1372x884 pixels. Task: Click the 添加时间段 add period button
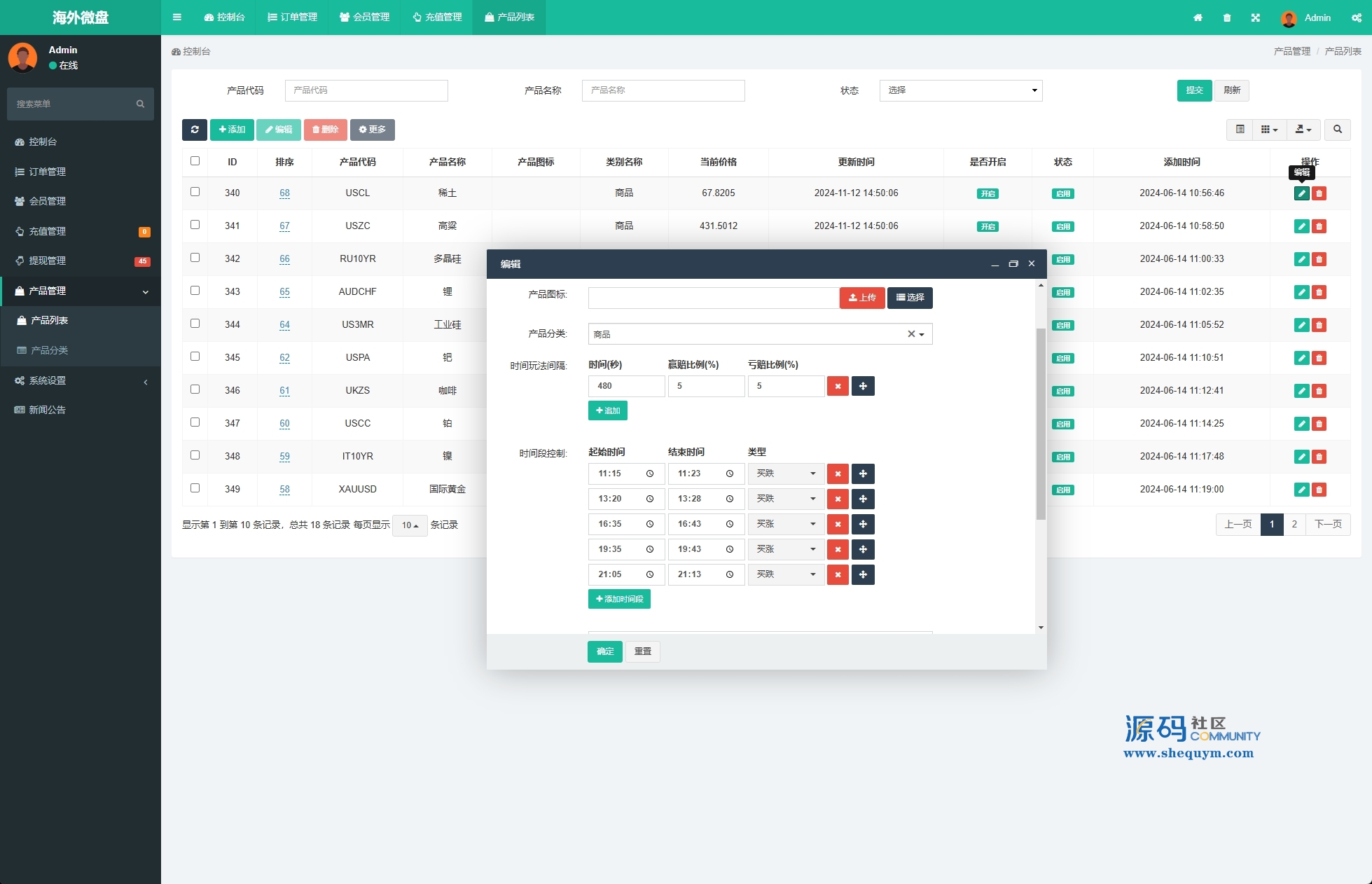(x=619, y=600)
